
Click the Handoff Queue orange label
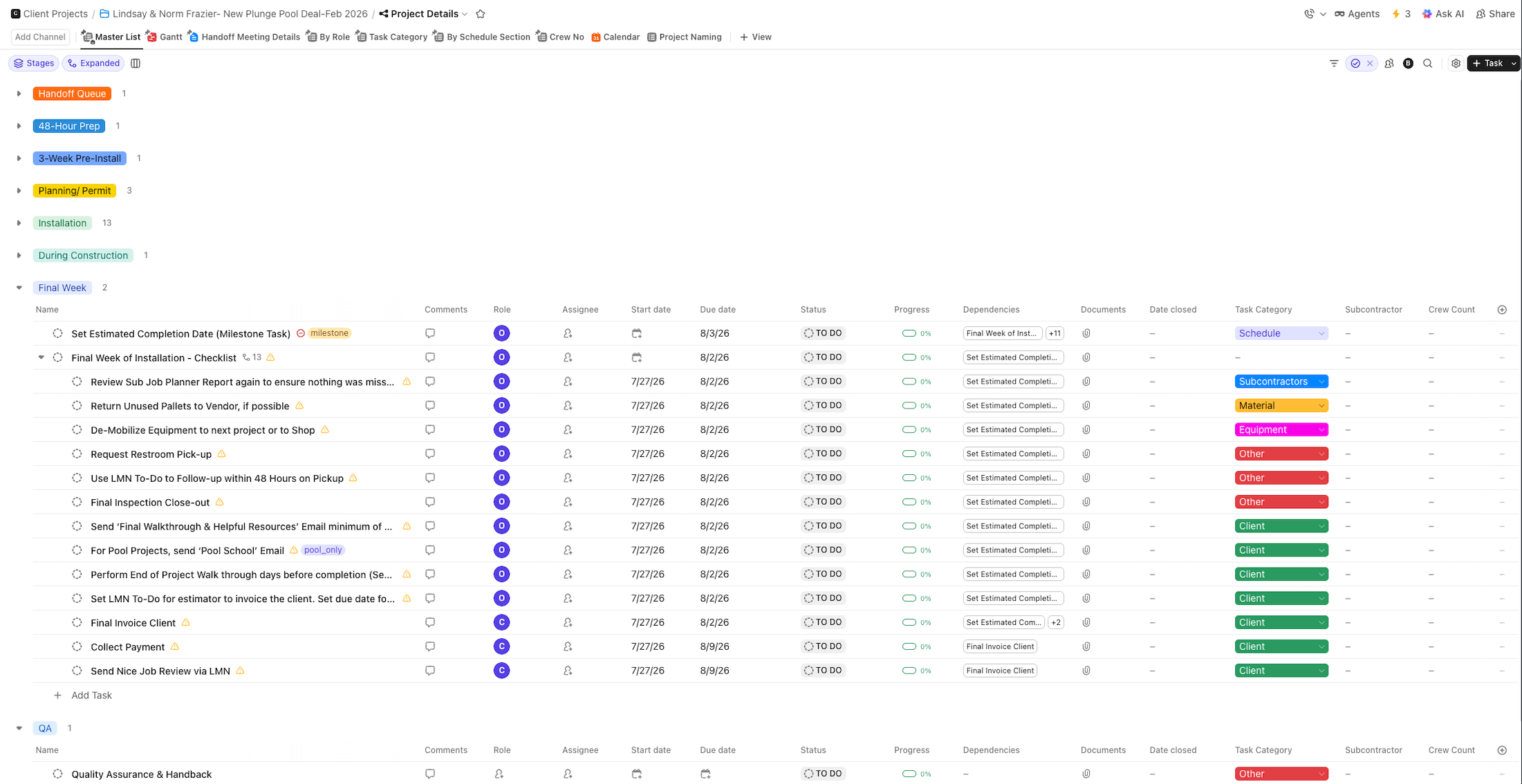[72, 94]
